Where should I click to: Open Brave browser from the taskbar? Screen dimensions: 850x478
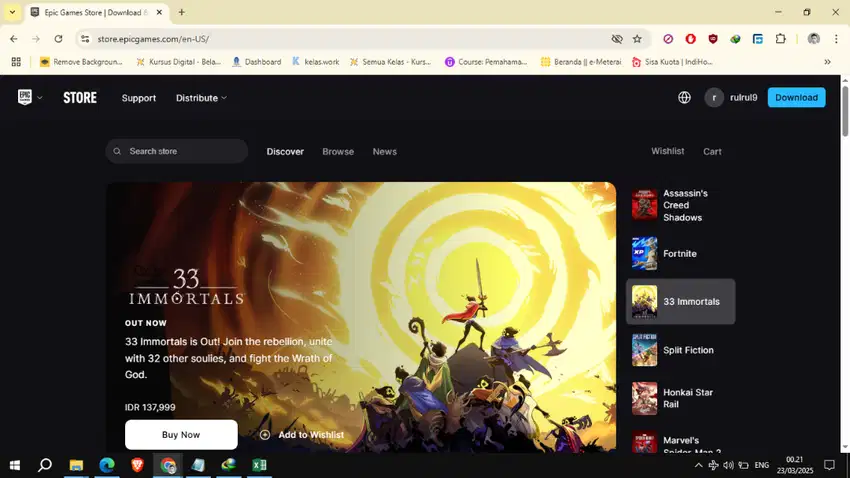(x=137, y=465)
